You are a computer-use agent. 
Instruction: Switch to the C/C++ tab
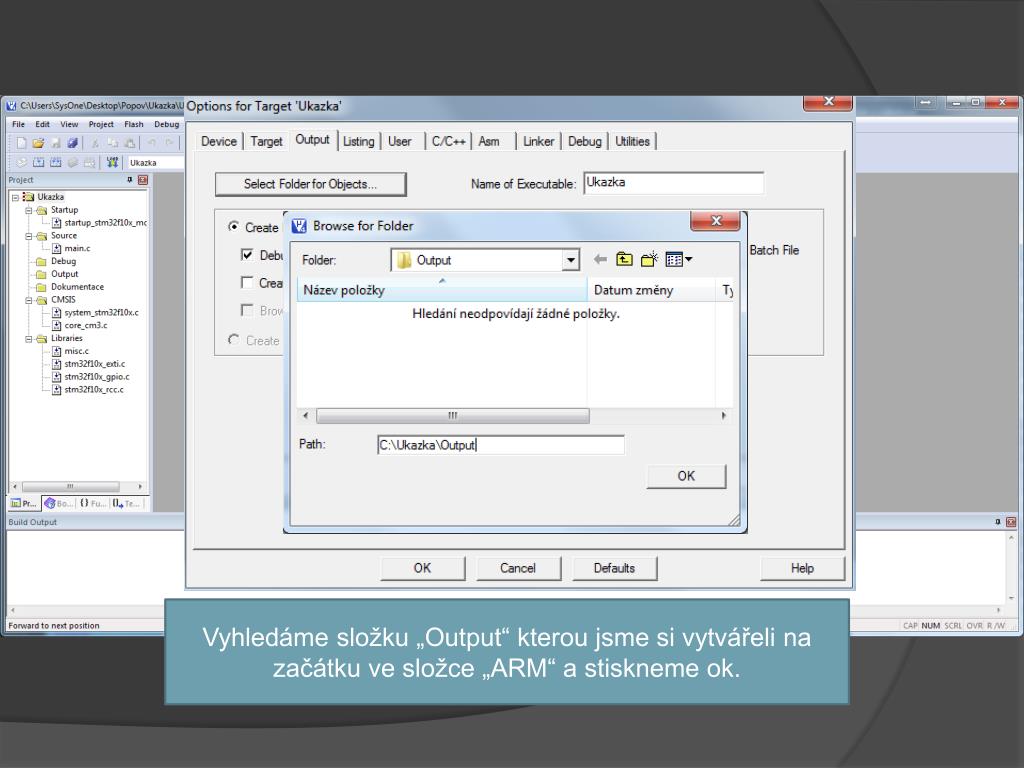pyautogui.click(x=449, y=141)
